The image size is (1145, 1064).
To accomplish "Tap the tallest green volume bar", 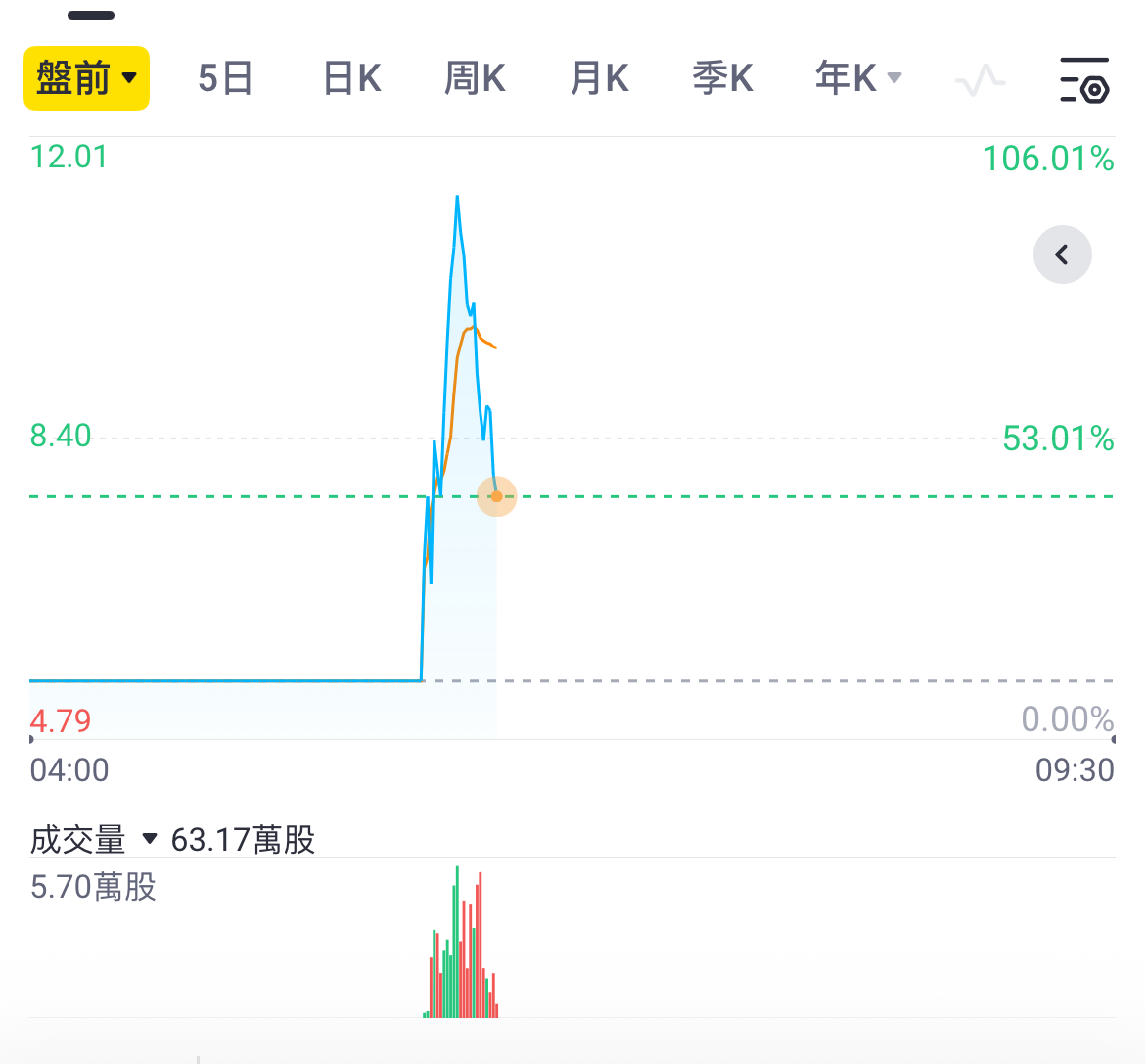I will (457, 942).
